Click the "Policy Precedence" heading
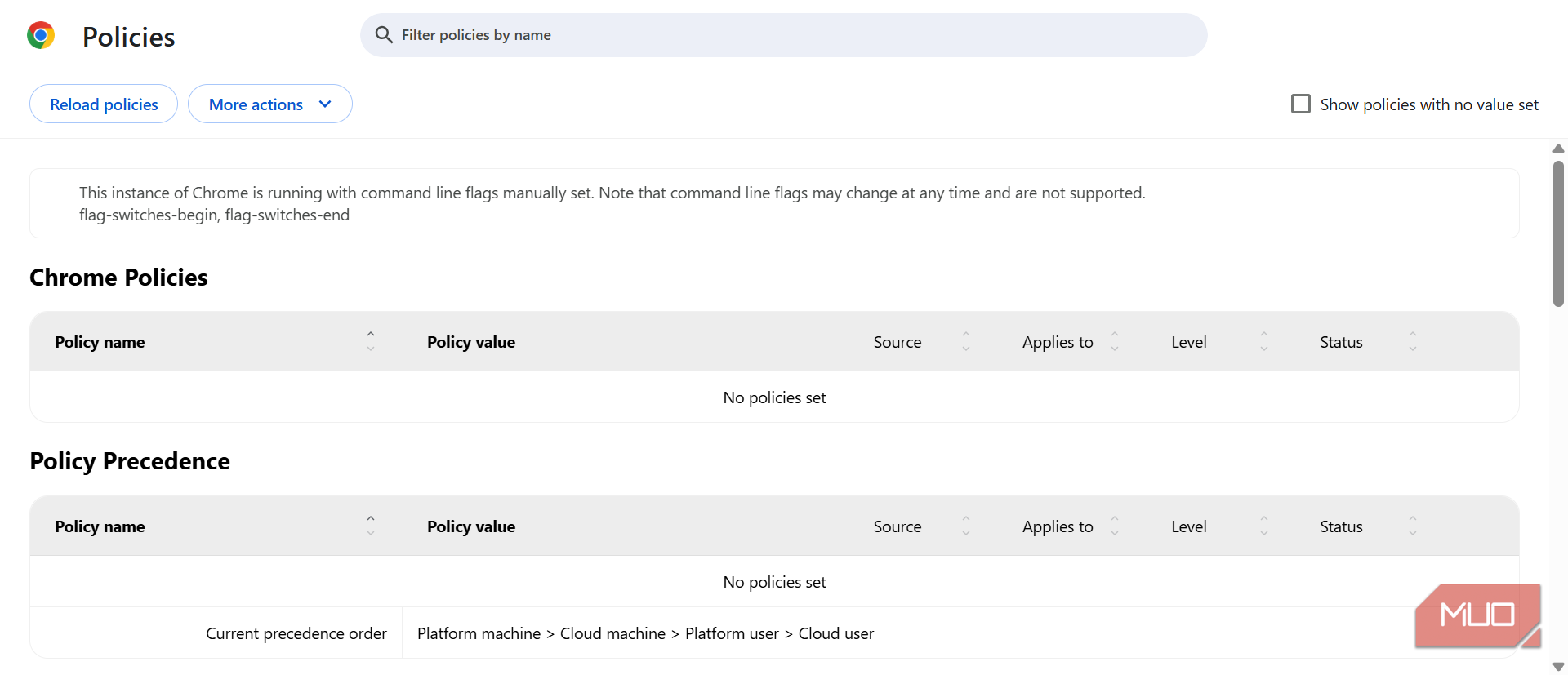 click(130, 461)
